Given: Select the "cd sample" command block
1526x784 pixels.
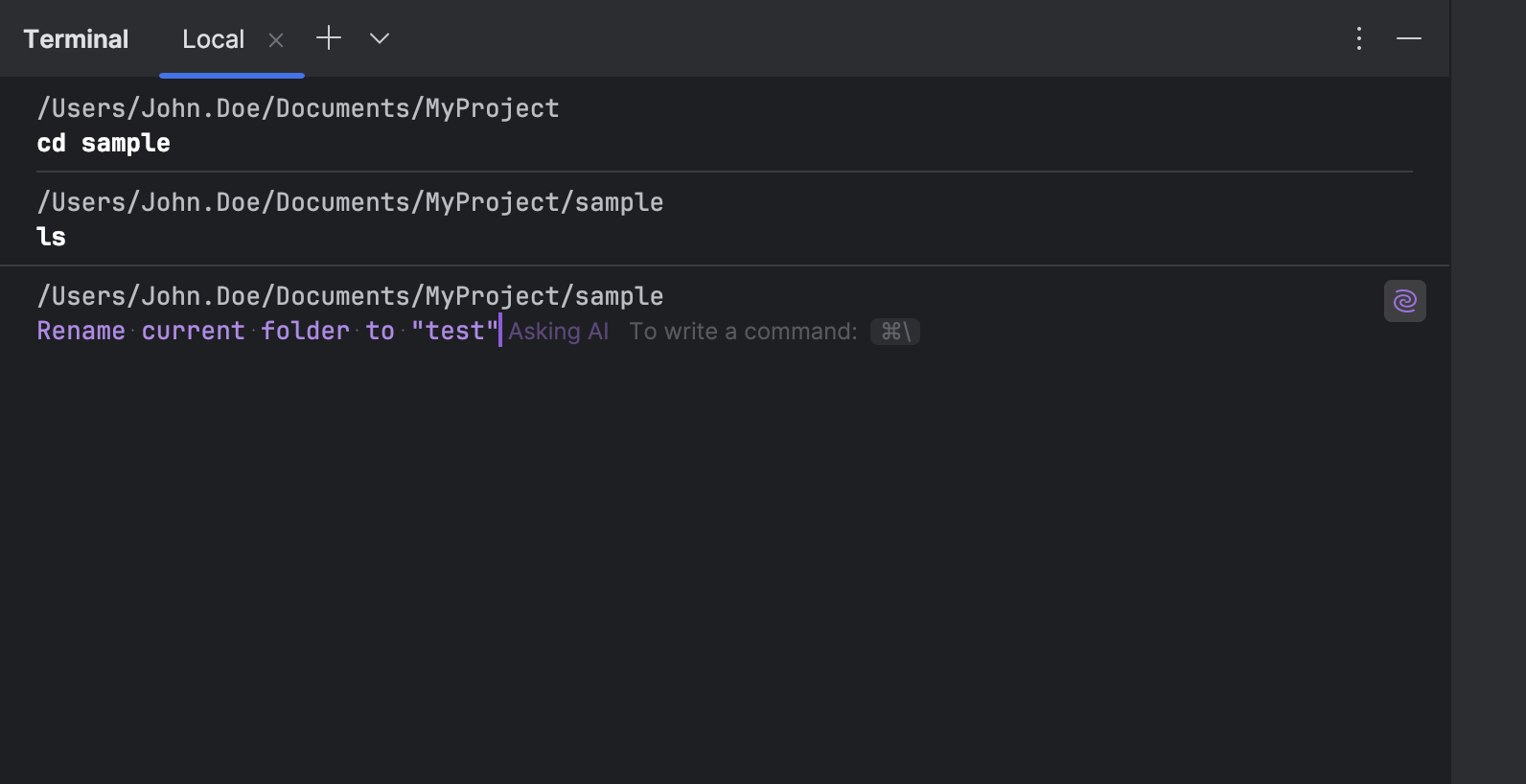Looking at the screenshot, I should coord(104,143).
